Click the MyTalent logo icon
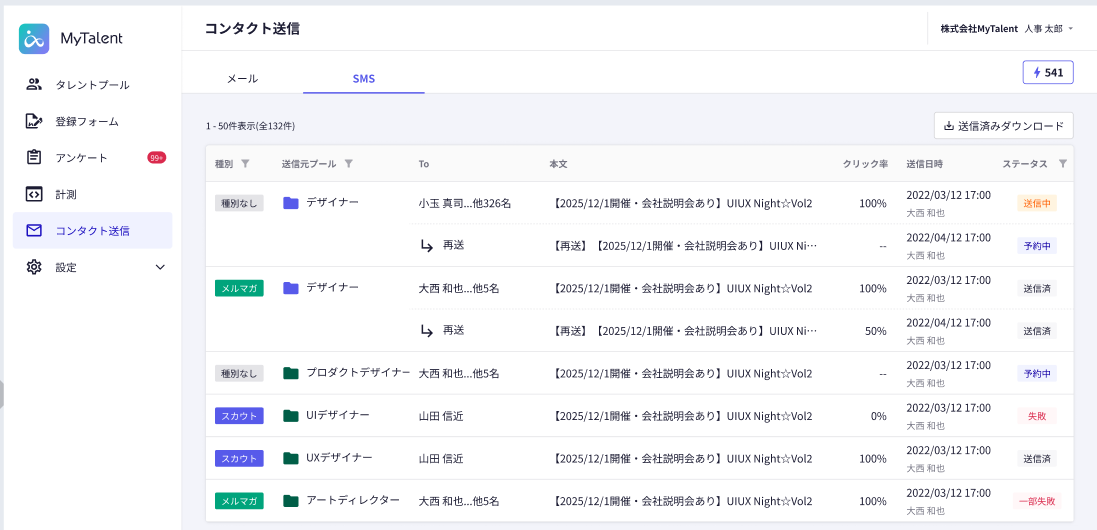 (x=34, y=39)
